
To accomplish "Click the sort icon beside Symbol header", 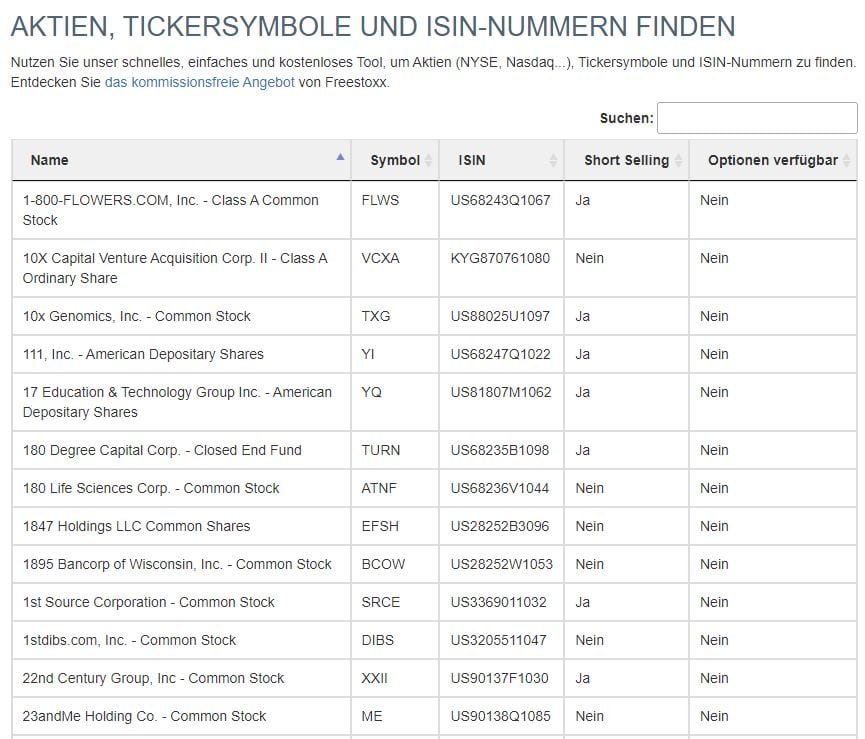I will [428, 160].
